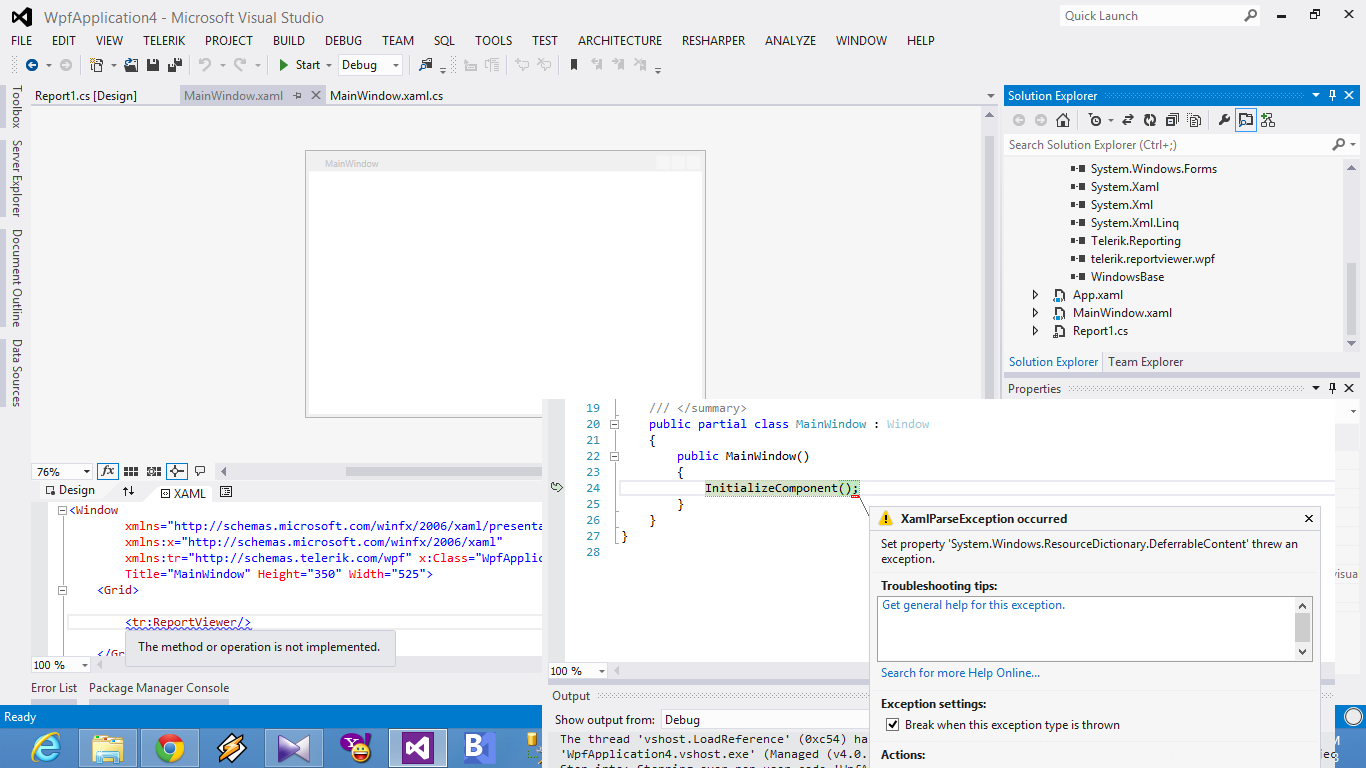Click the Home icon in Solution Explorer
Screen dimensions: 1366x768
1063,120
